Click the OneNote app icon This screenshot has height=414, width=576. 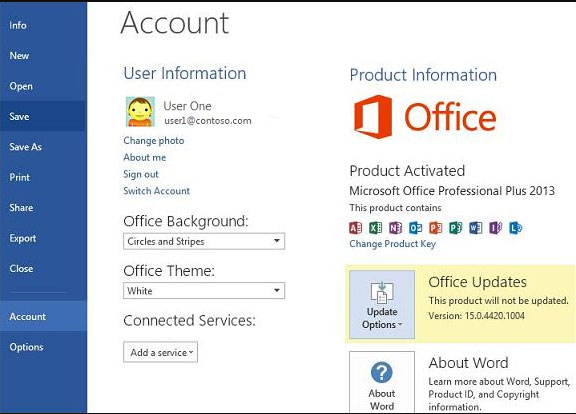pyautogui.click(x=395, y=228)
